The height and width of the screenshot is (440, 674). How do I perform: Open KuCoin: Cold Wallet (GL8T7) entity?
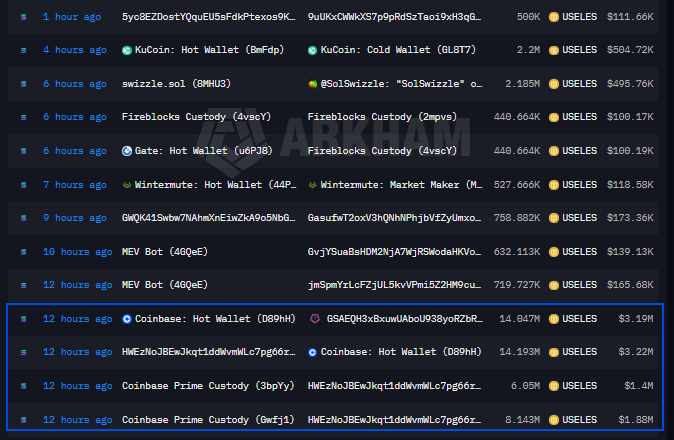tap(398, 50)
